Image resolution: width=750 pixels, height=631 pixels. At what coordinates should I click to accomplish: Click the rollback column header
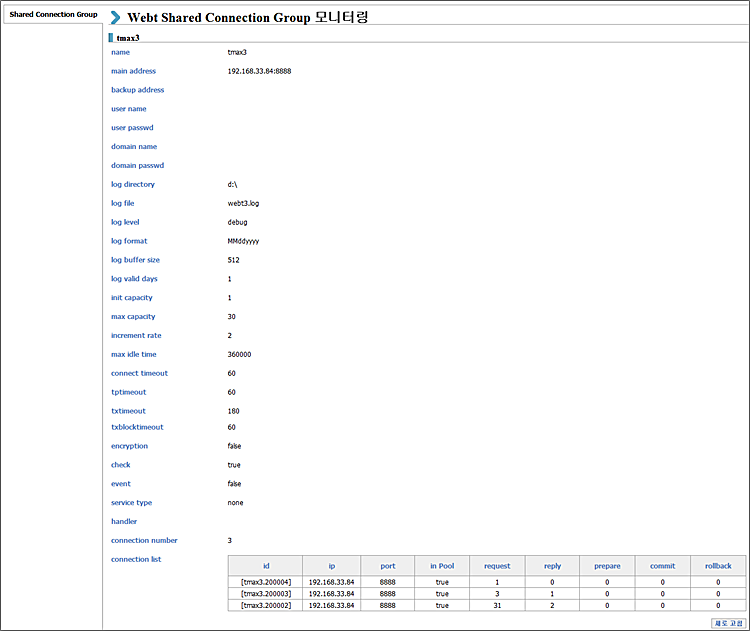coord(718,566)
